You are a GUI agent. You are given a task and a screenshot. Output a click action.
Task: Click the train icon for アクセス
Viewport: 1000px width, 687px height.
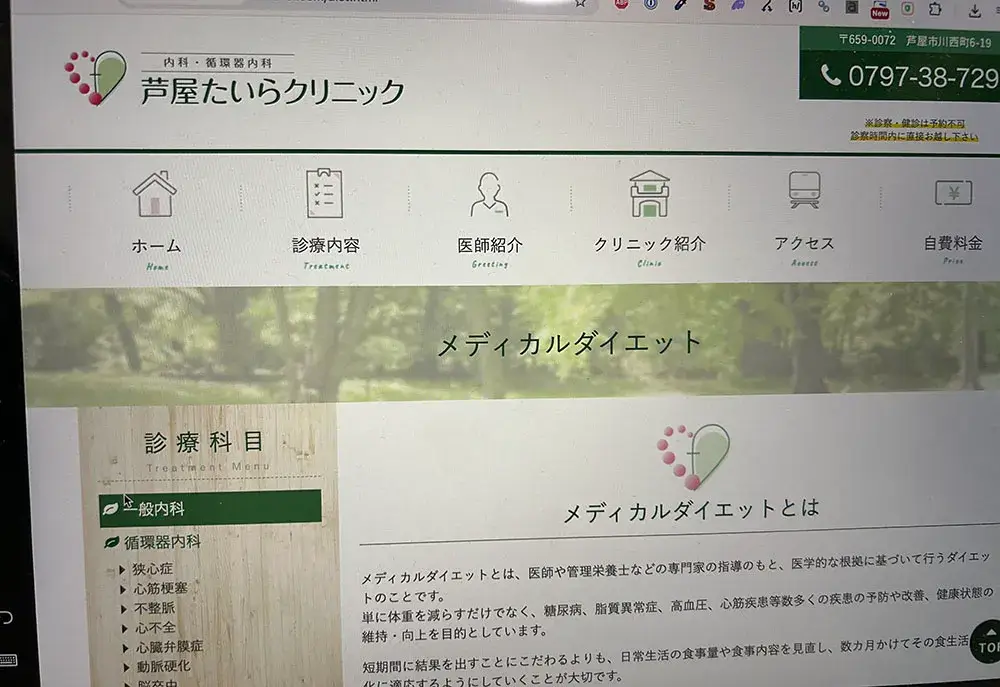tap(804, 190)
